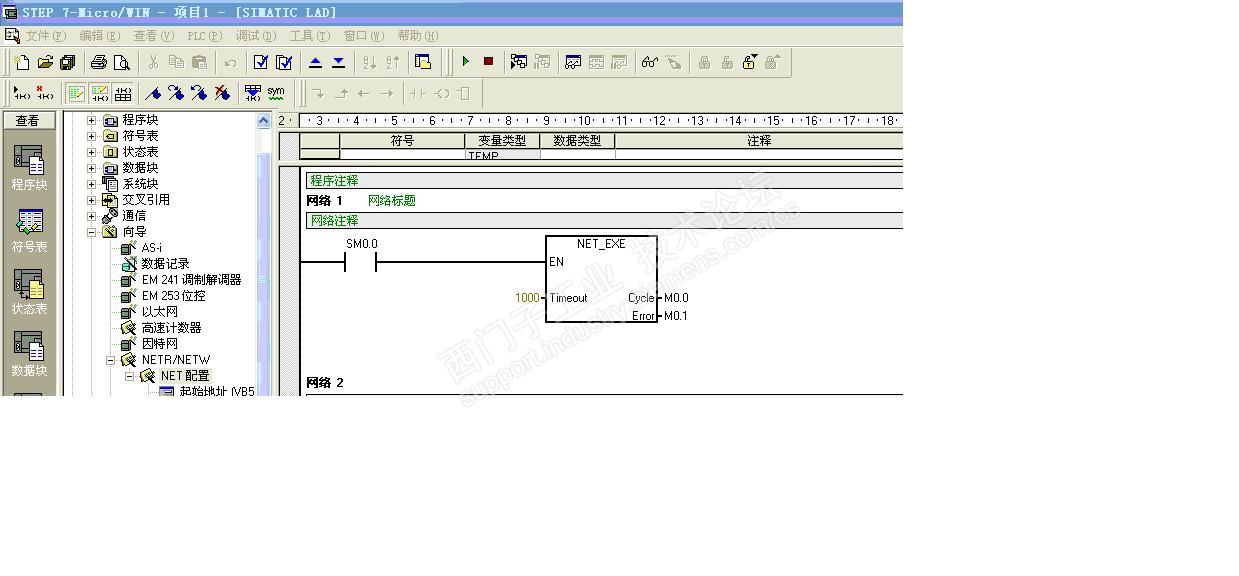This screenshot has height=576, width=1239.
Task: Collapse the NETR/NETW tree node
Action: tap(111, 360)
